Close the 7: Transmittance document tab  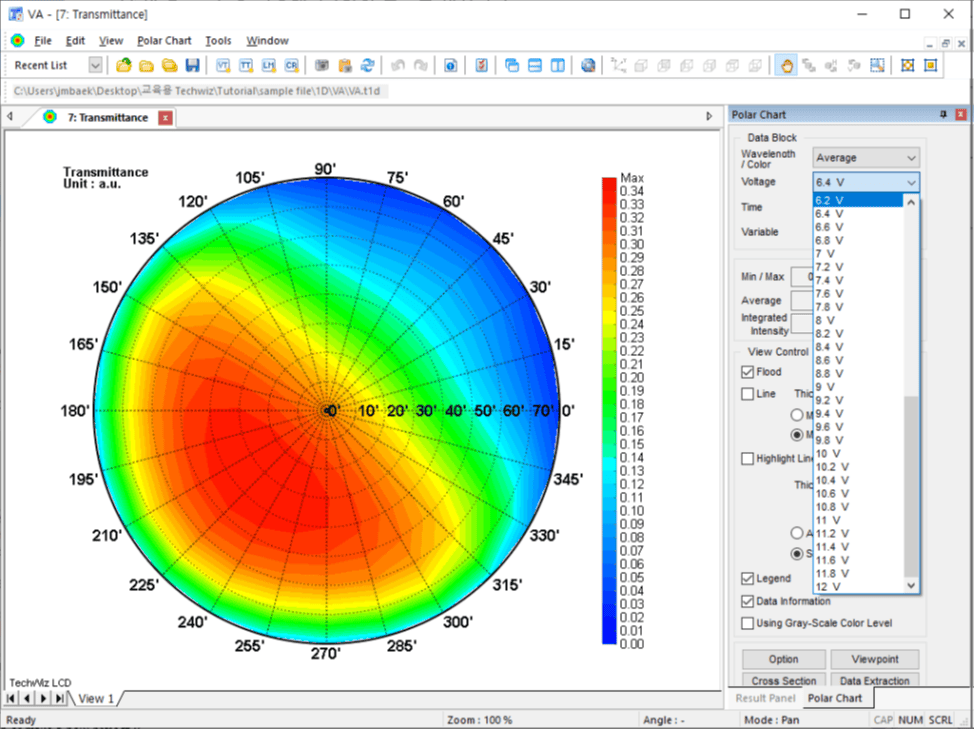pos(165,118)
